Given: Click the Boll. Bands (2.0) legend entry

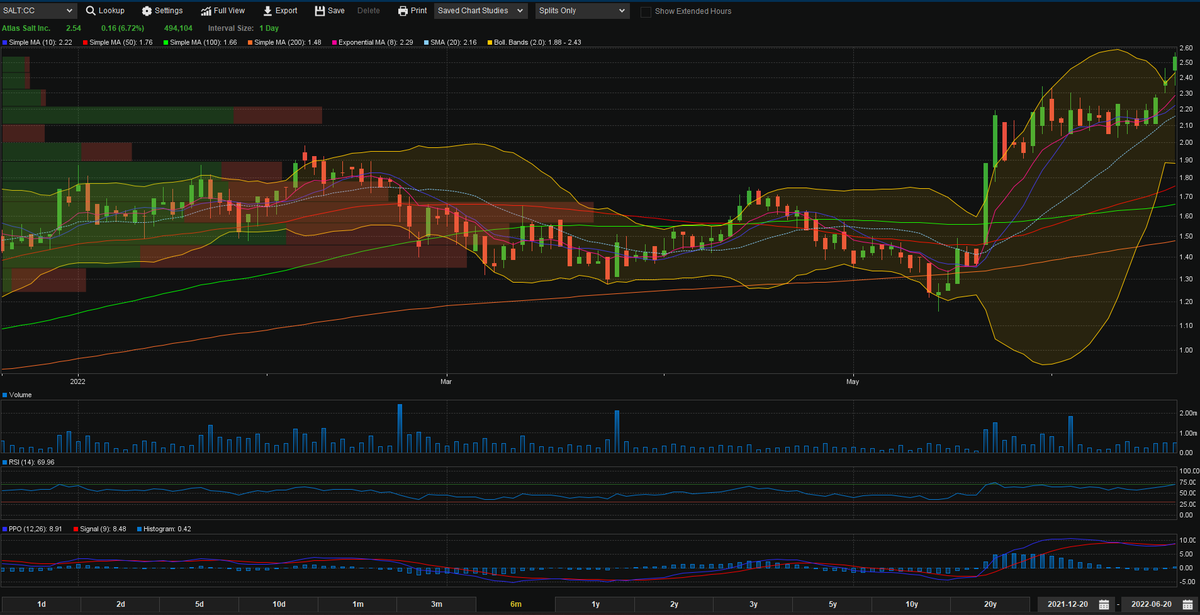Looking at the screenshot, I should (x=533, y=43).
